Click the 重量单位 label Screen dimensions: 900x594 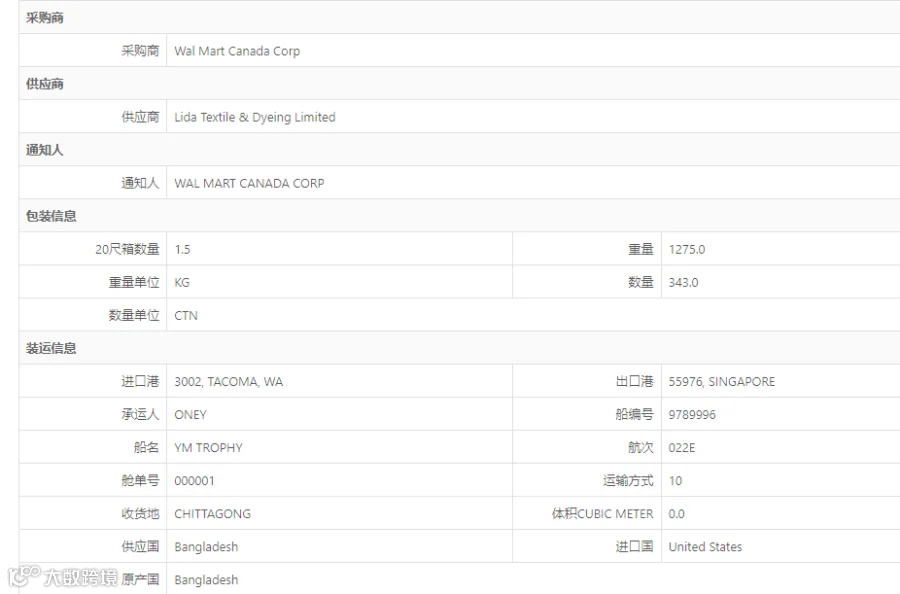134,282
